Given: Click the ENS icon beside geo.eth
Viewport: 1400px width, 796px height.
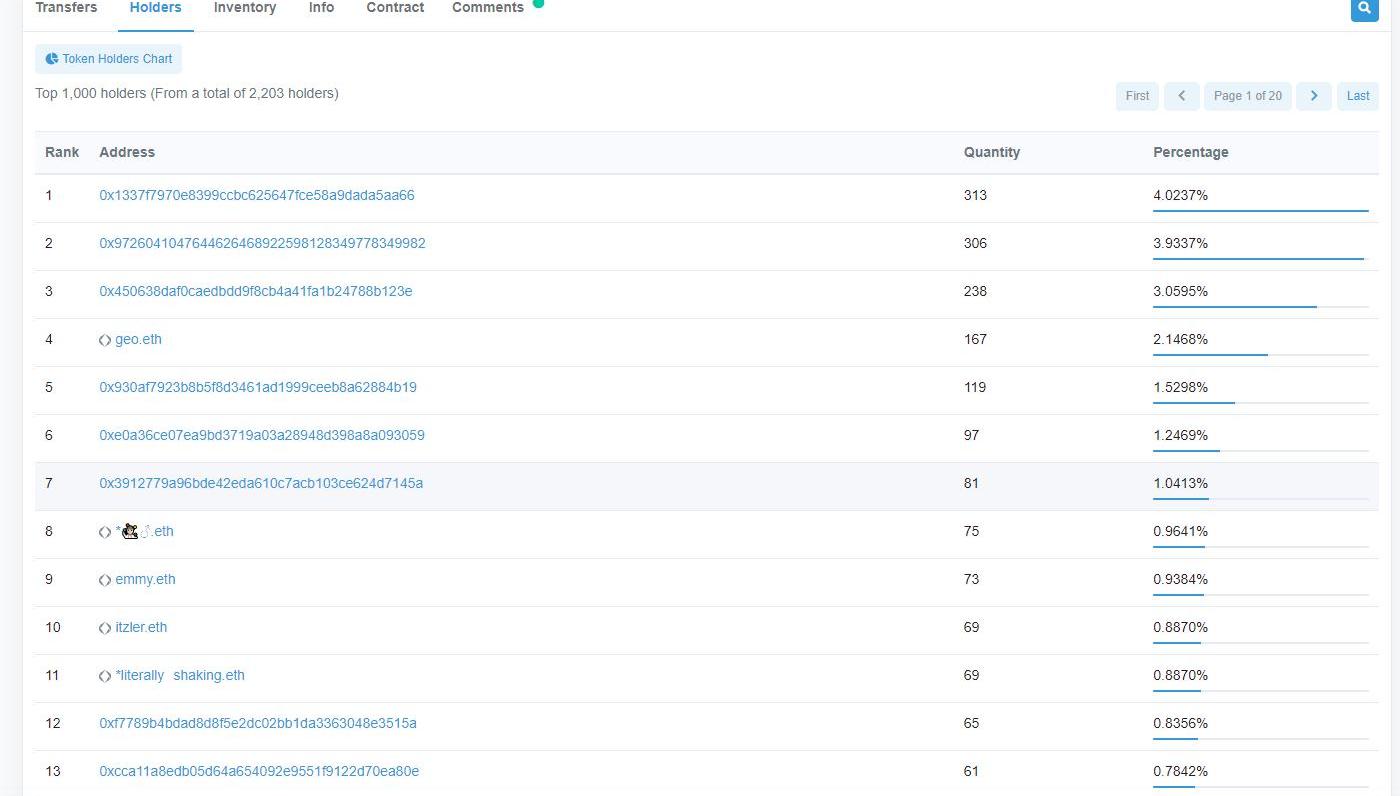Looking at the screenshot, I should pos(105,340).
